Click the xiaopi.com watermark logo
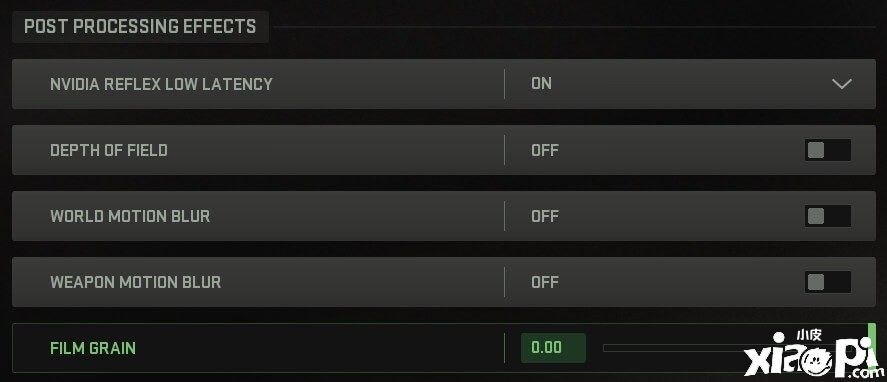Screen dimensions: 887x382 (812, 354)
